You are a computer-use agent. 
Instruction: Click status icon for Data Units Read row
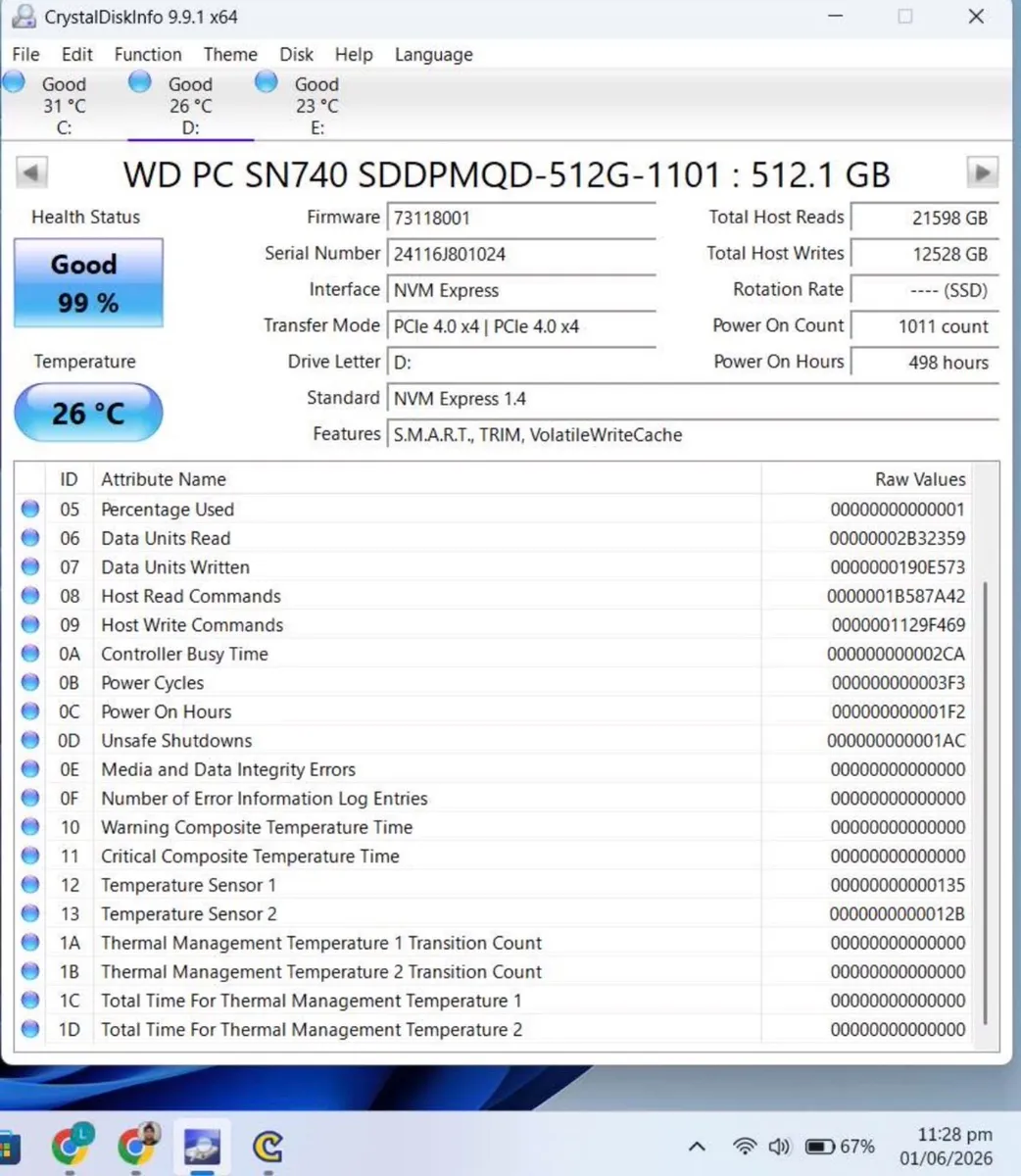click(30, 537)
